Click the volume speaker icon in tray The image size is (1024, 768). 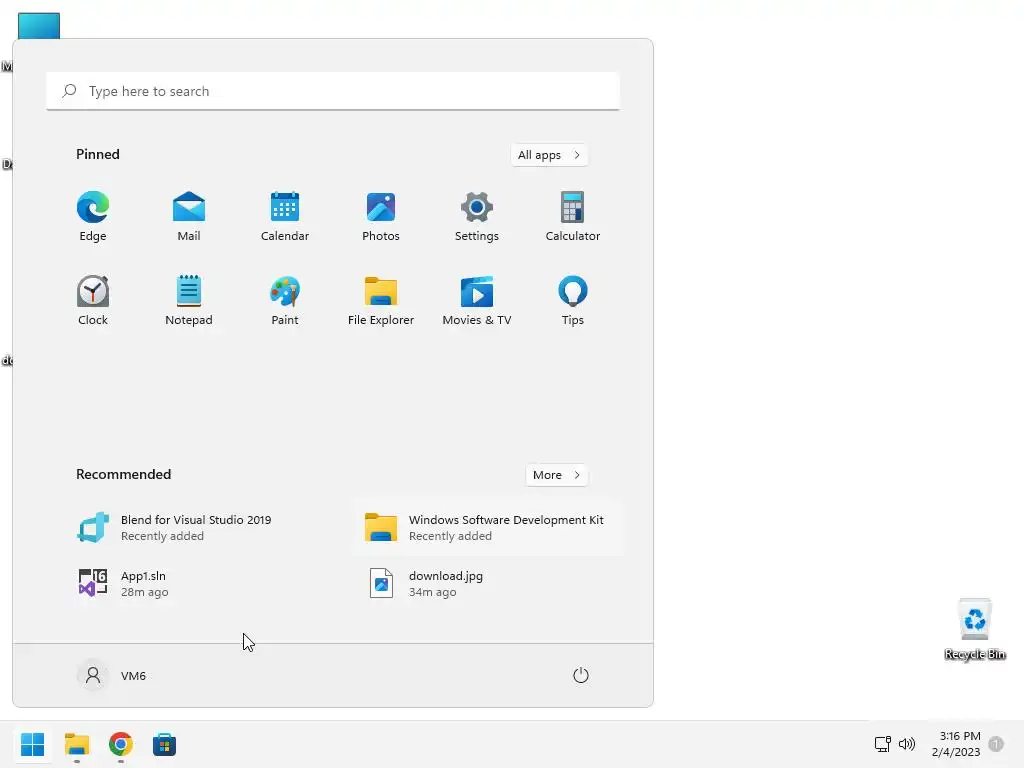[907, 744]
